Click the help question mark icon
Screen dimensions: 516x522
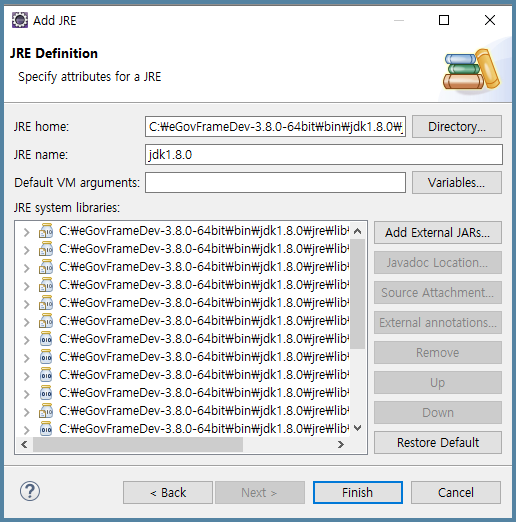(30, 491)
